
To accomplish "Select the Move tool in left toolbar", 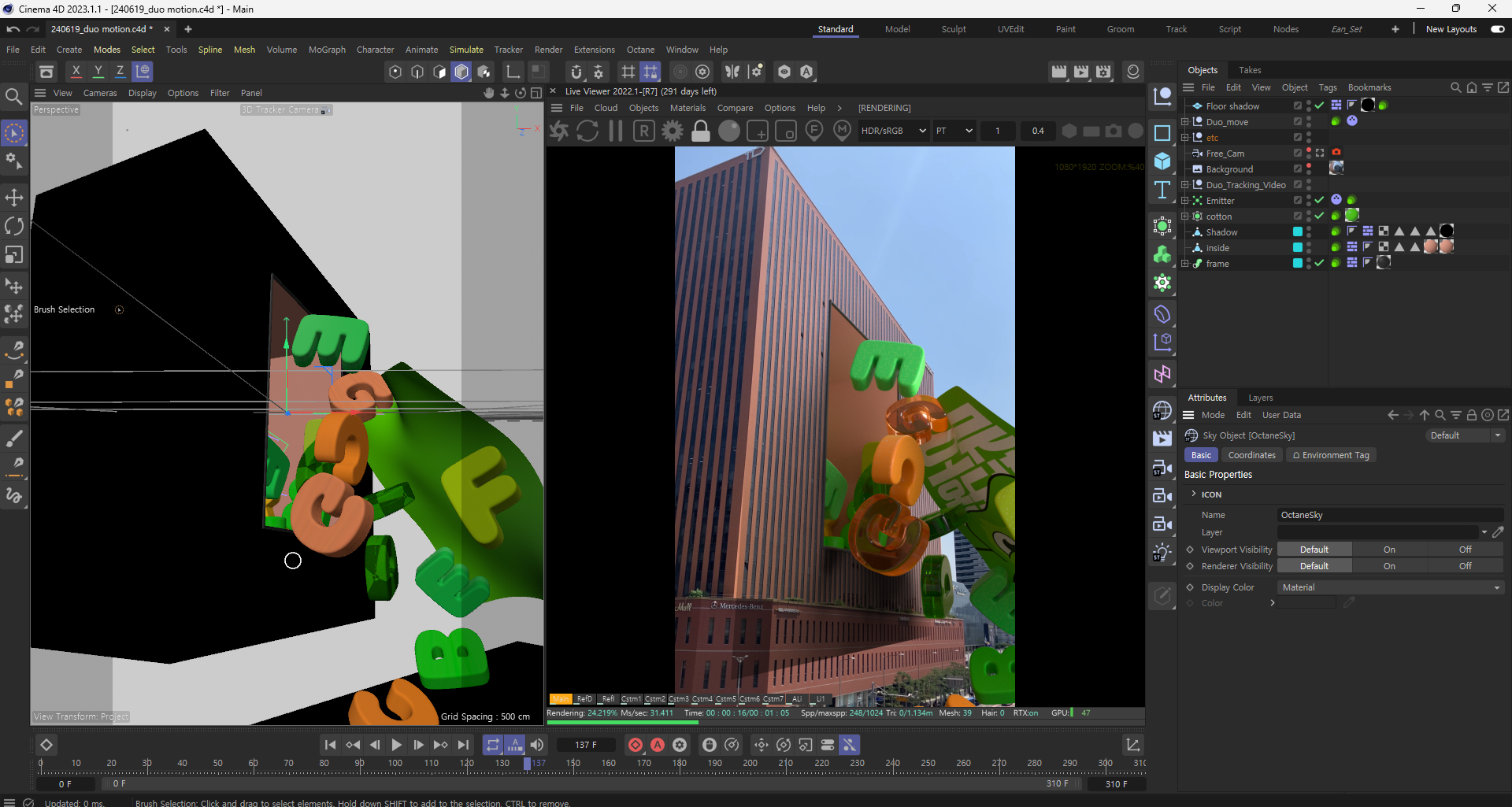I will [x=14, y=198].
